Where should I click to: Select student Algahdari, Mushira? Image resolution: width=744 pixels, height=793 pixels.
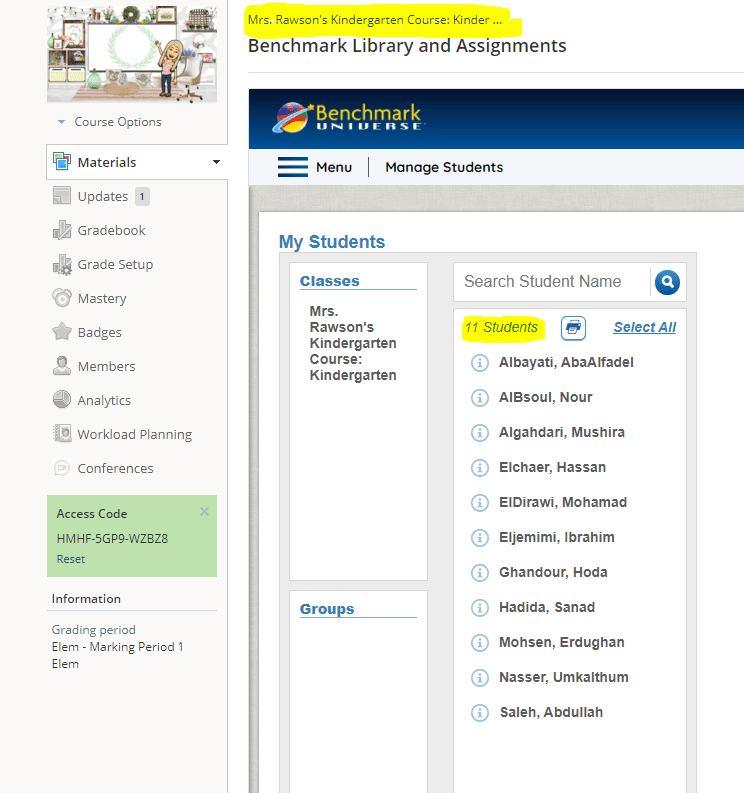coord(561,432)
